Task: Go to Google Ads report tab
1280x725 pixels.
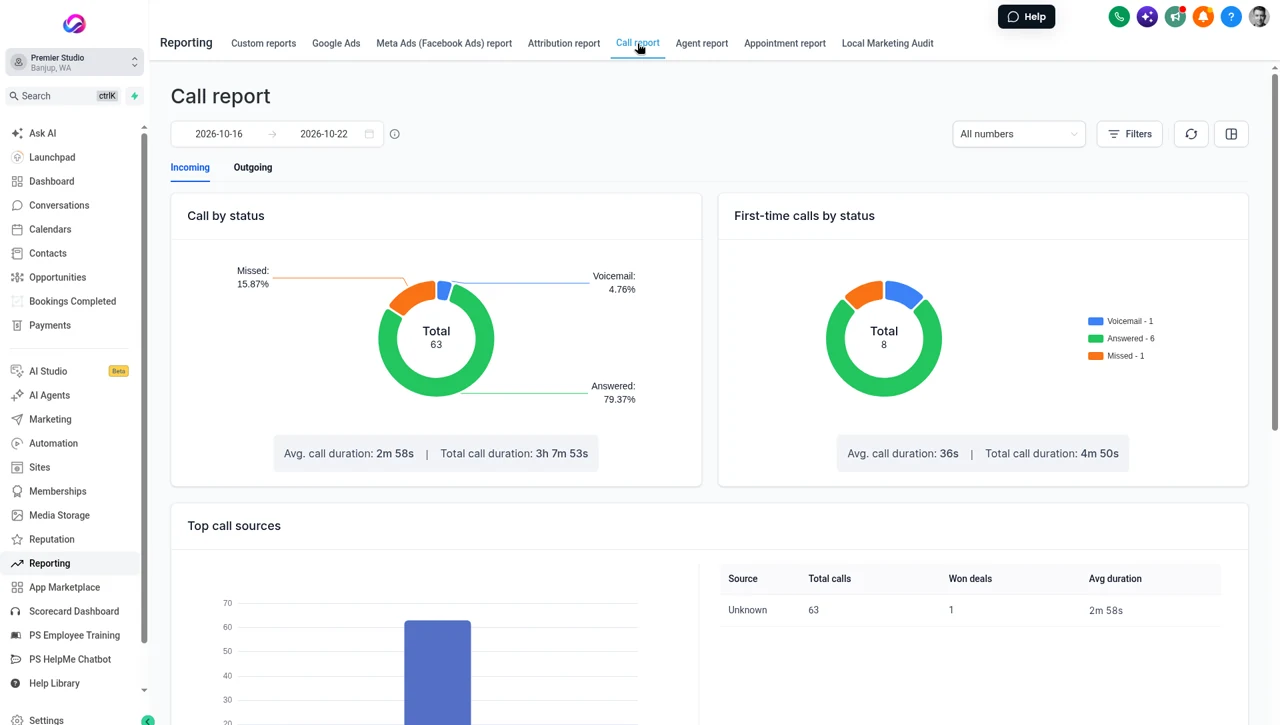Action: [x=336, y=43]
